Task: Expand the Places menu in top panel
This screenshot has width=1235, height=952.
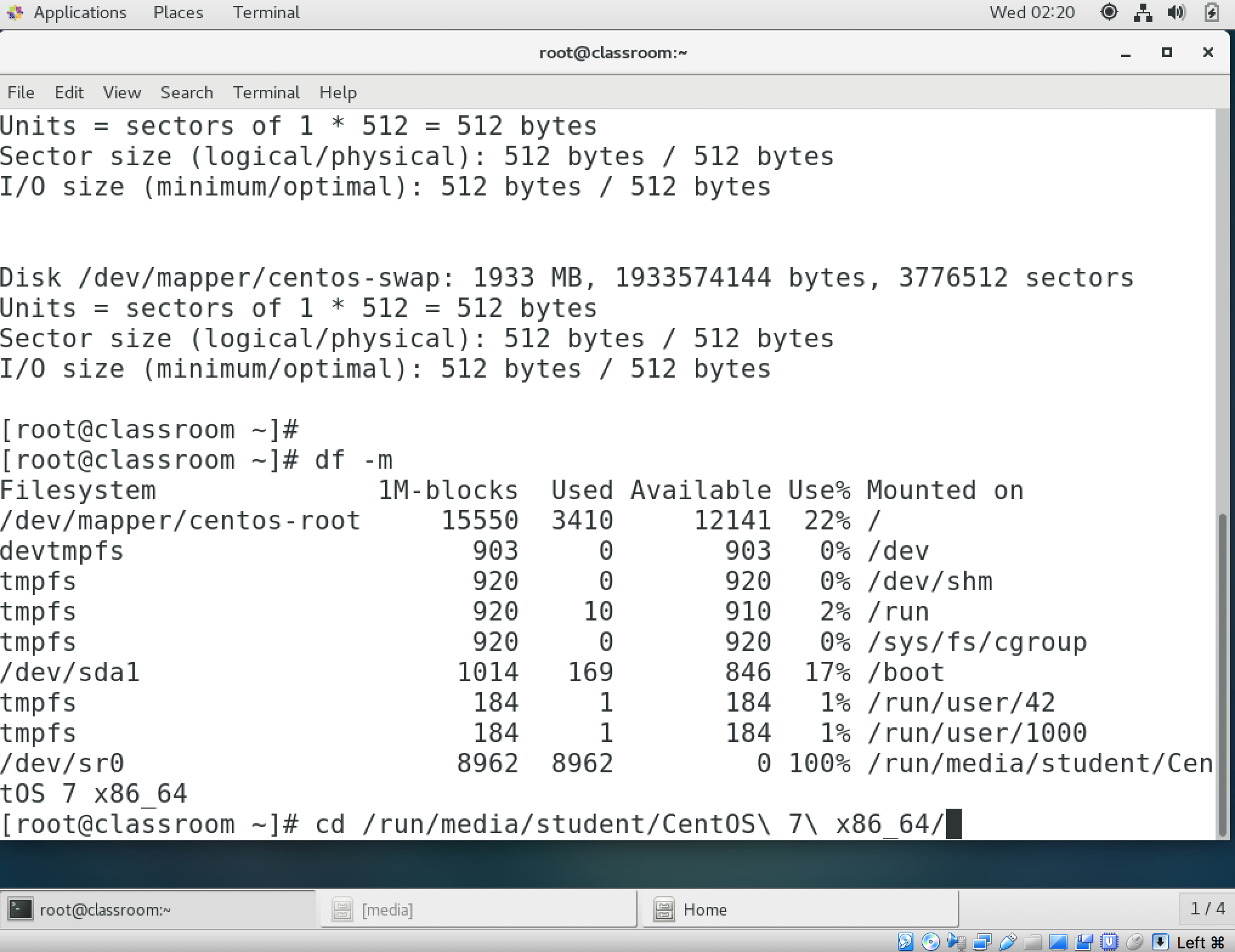Action: tap(178, 13)
